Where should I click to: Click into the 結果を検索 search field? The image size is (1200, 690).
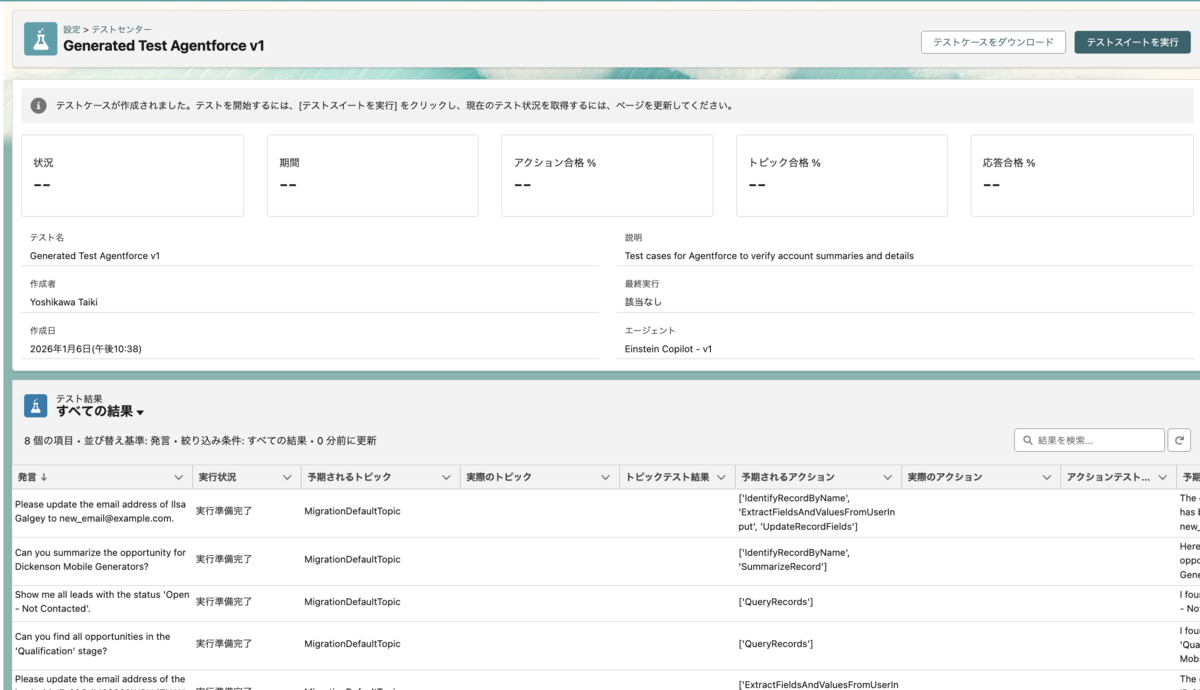[1089, 440]
